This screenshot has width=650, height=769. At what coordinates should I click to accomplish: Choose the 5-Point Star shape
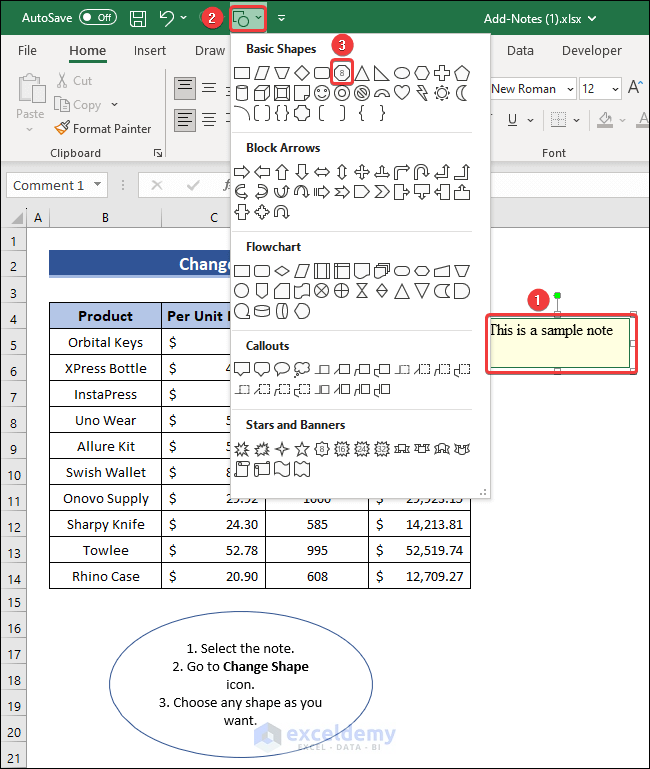[302, 449]
